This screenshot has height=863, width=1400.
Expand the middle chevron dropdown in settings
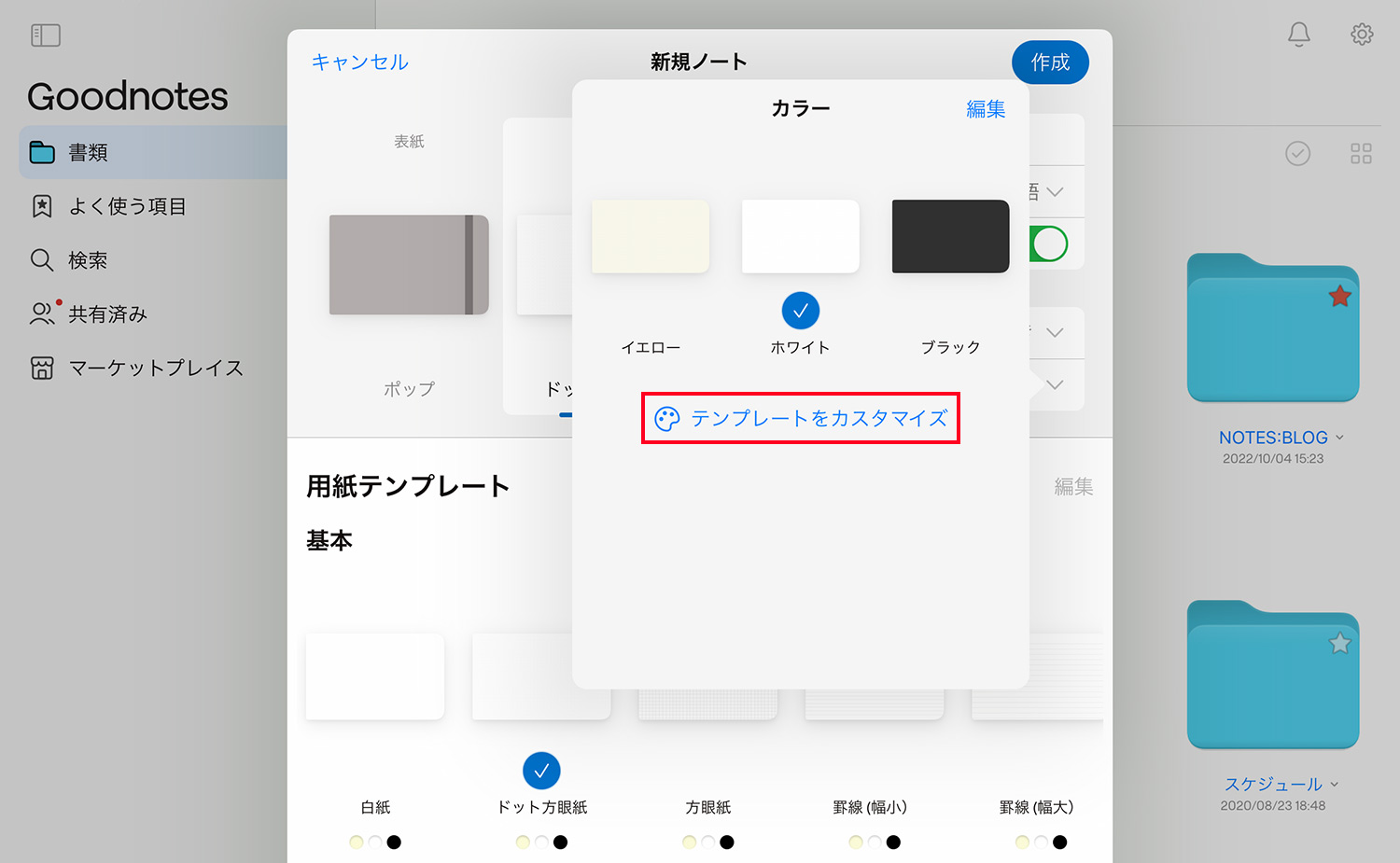pos(1055,333)
